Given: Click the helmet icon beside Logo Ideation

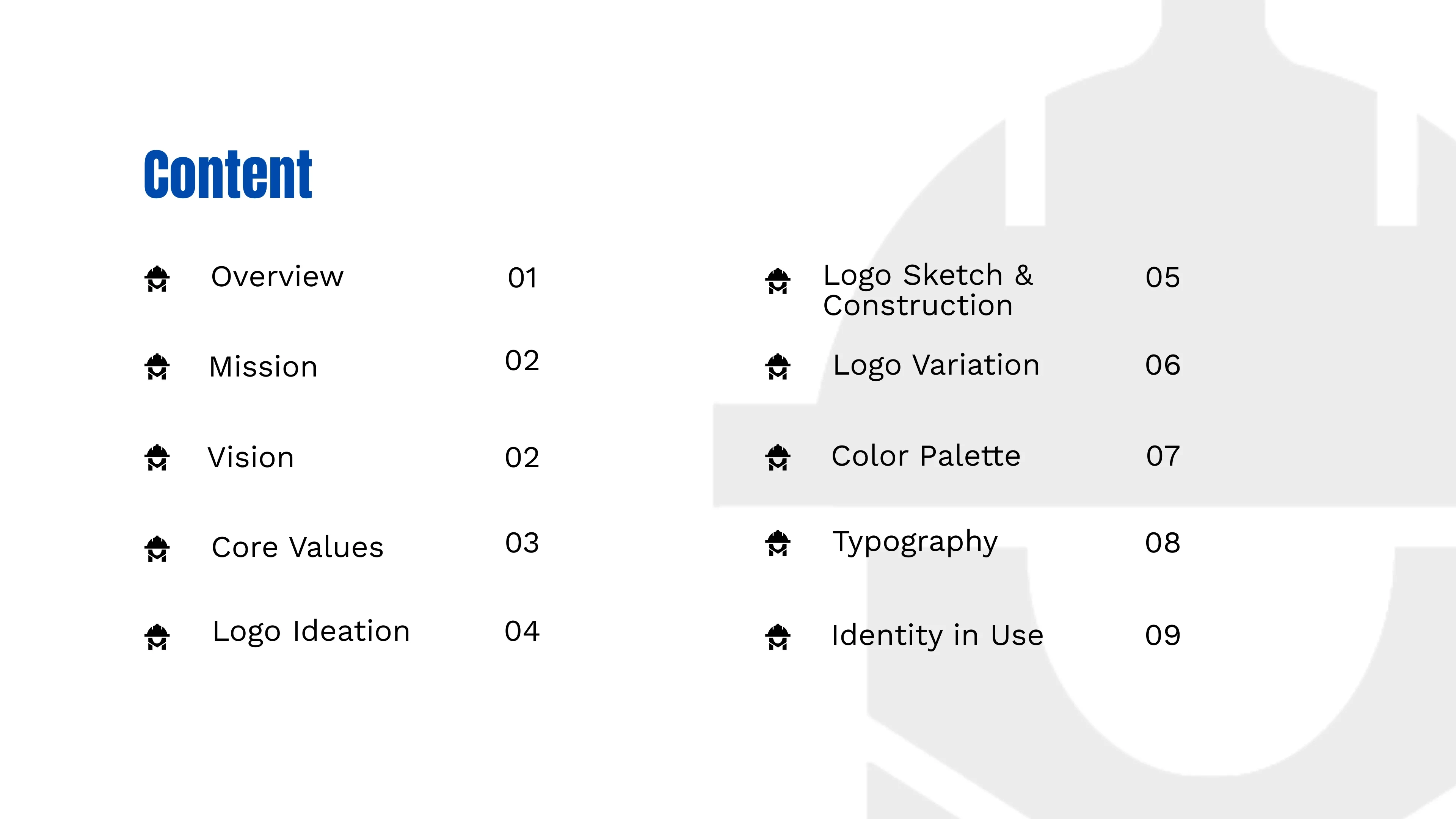Looking at the screenshot, I should (157, 637).
